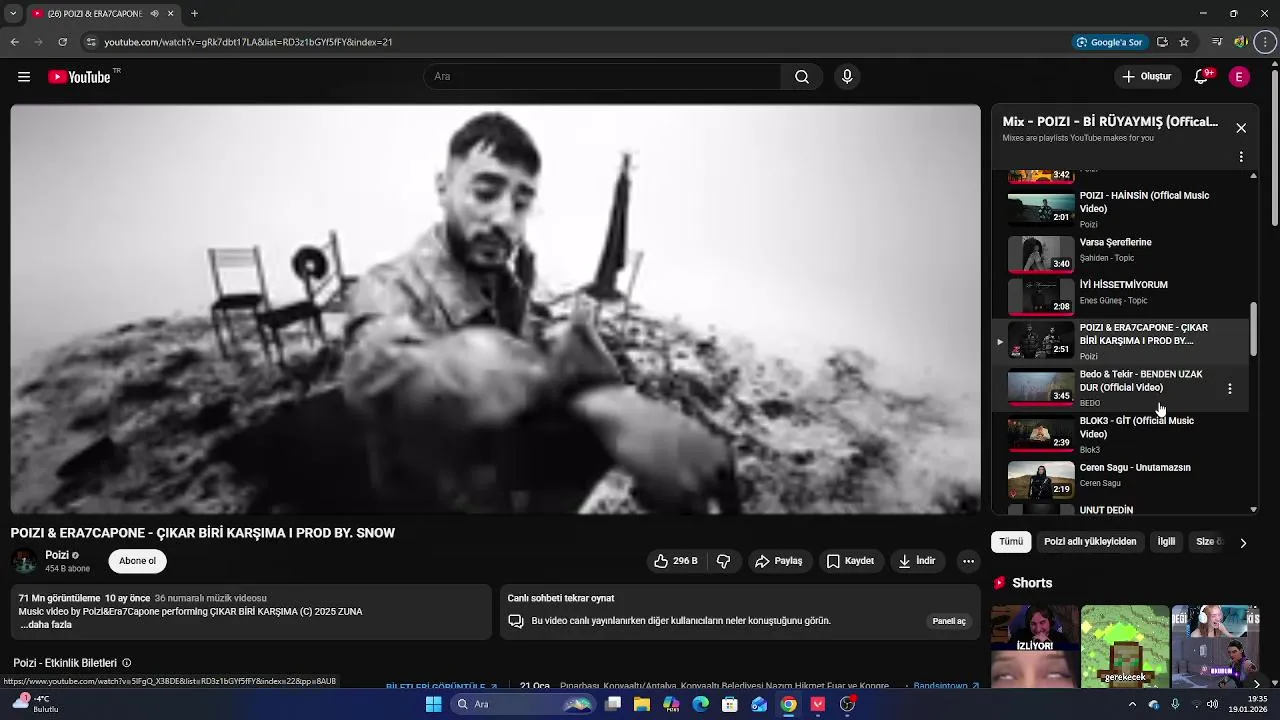Open Chrome three-dot menu
This screenshot has height=720, width=1280.
1265,42
